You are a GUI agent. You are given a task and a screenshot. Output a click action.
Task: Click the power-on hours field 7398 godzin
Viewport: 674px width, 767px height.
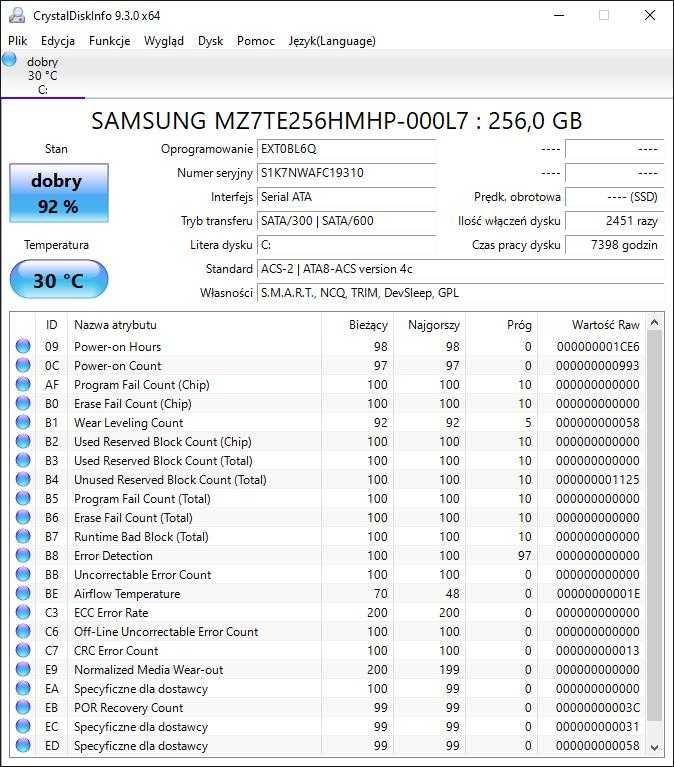click(x=614, y=245)
